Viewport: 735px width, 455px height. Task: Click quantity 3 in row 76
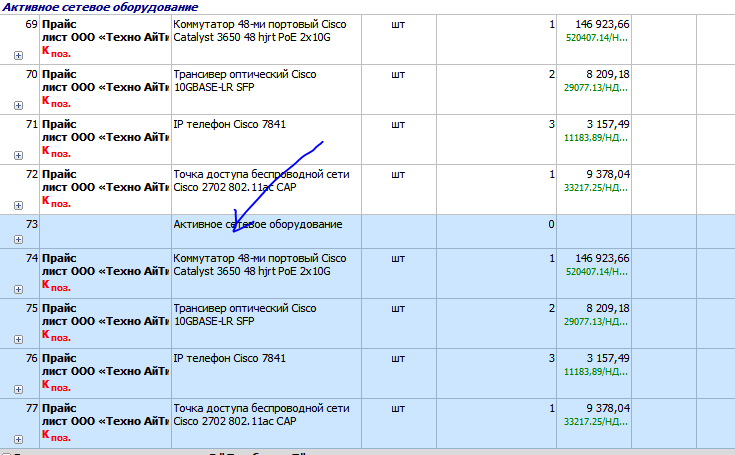552,358
